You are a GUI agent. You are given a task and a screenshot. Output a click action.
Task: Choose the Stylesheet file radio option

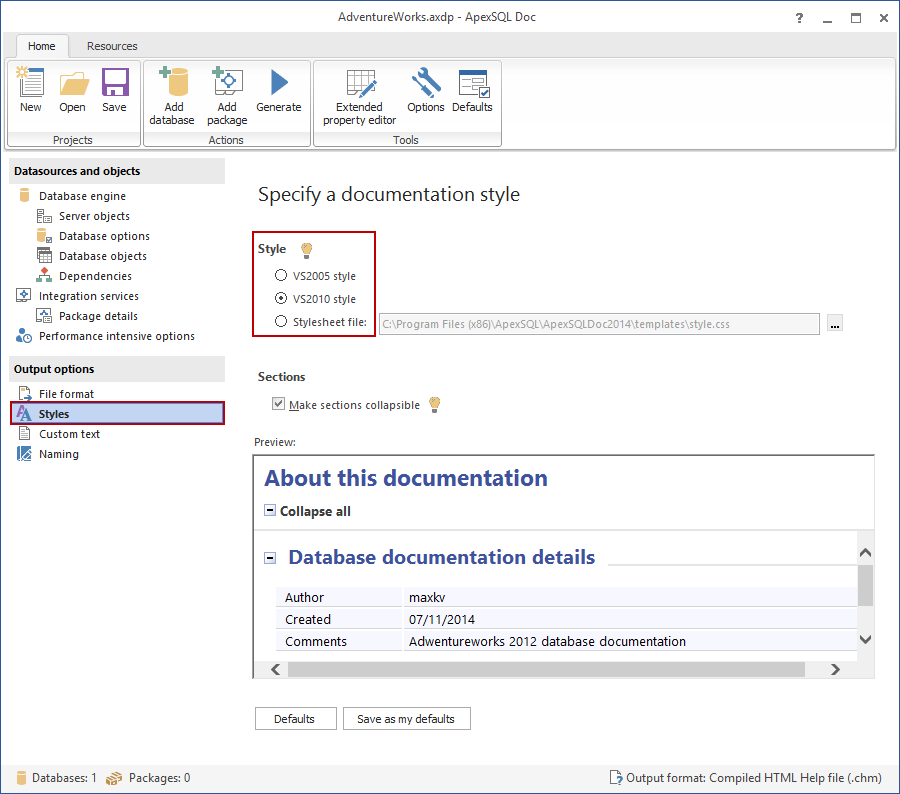(x=281, y=322)
